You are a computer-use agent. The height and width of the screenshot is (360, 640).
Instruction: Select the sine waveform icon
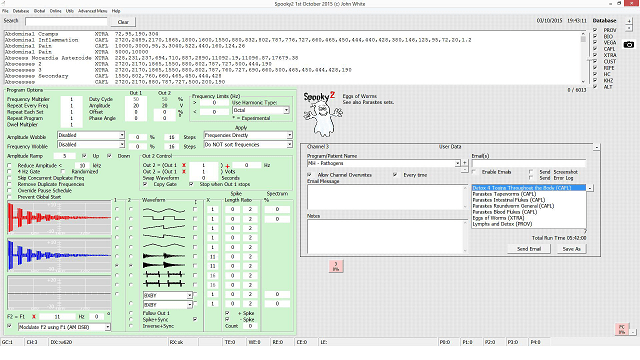164,210
